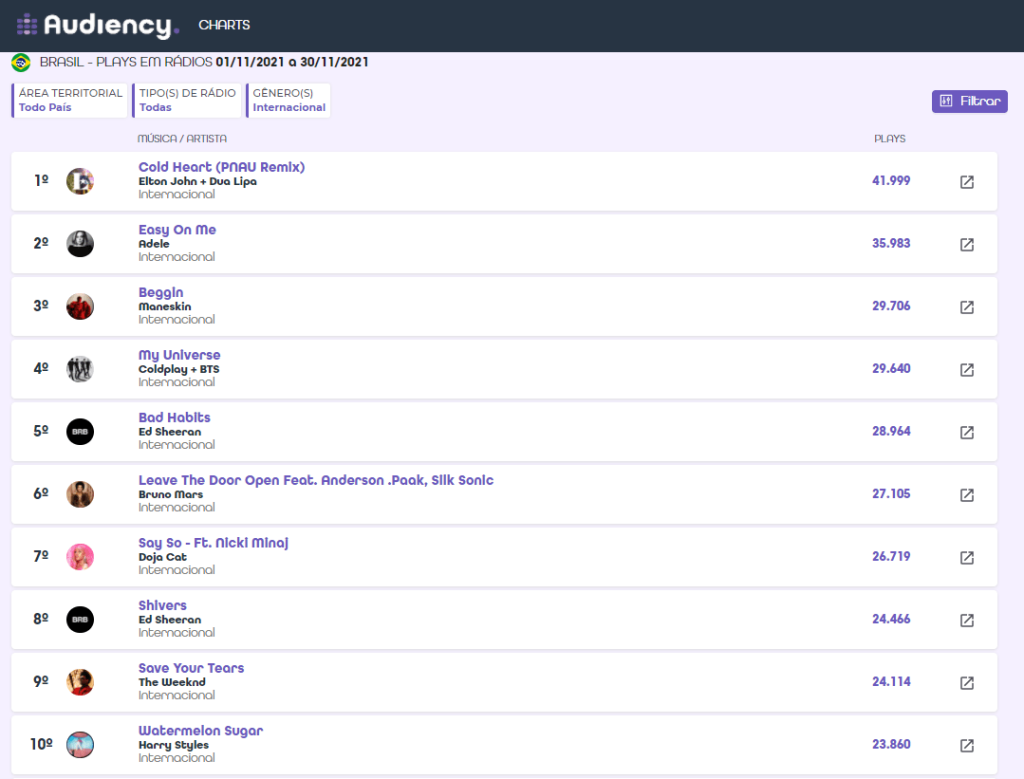This screenshot has width=1024, height=779.
Task: Click the Bad Habits cover thumbnail
Action: click(x=80, y=432)
